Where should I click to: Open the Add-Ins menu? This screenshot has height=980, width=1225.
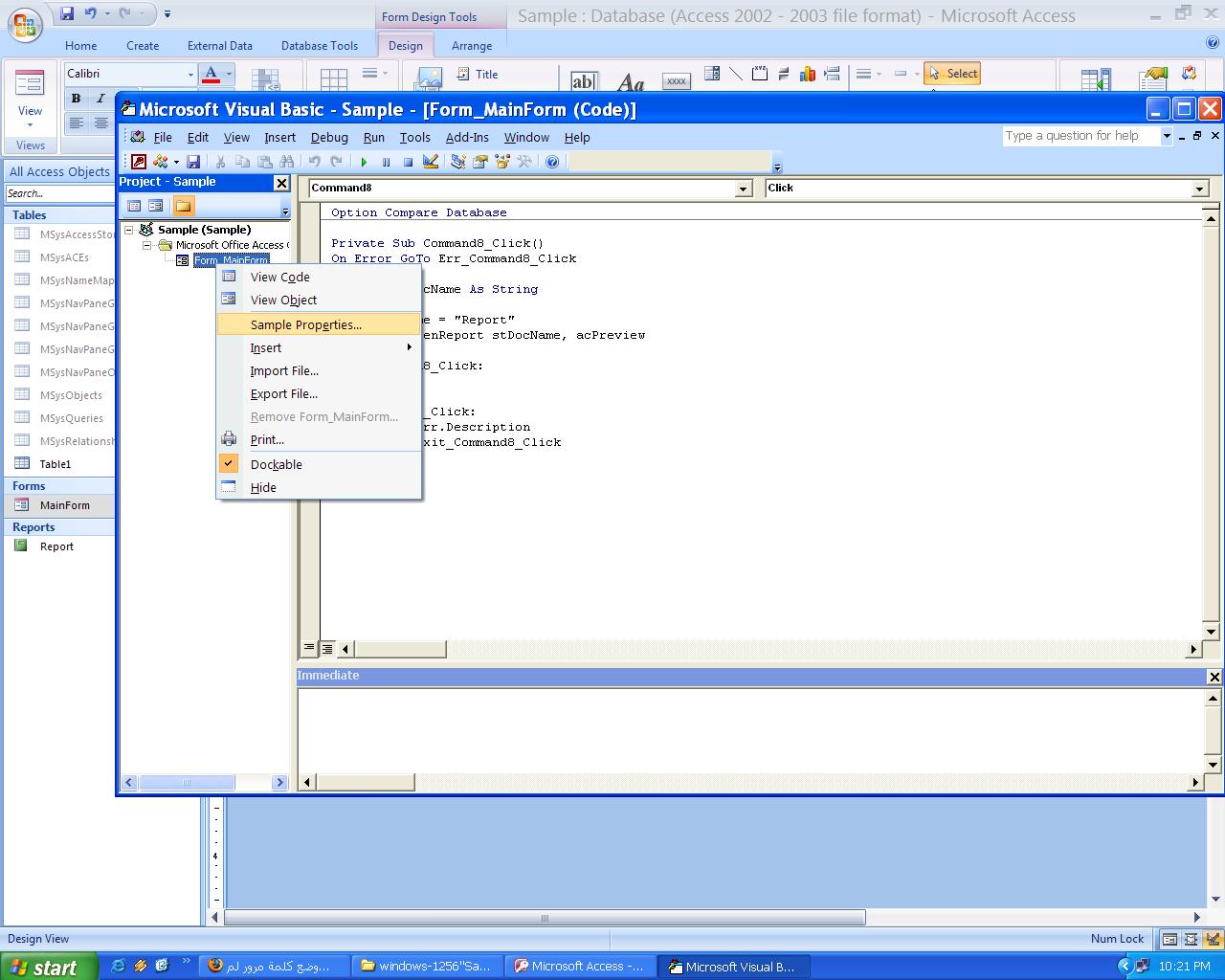point(467,137)
